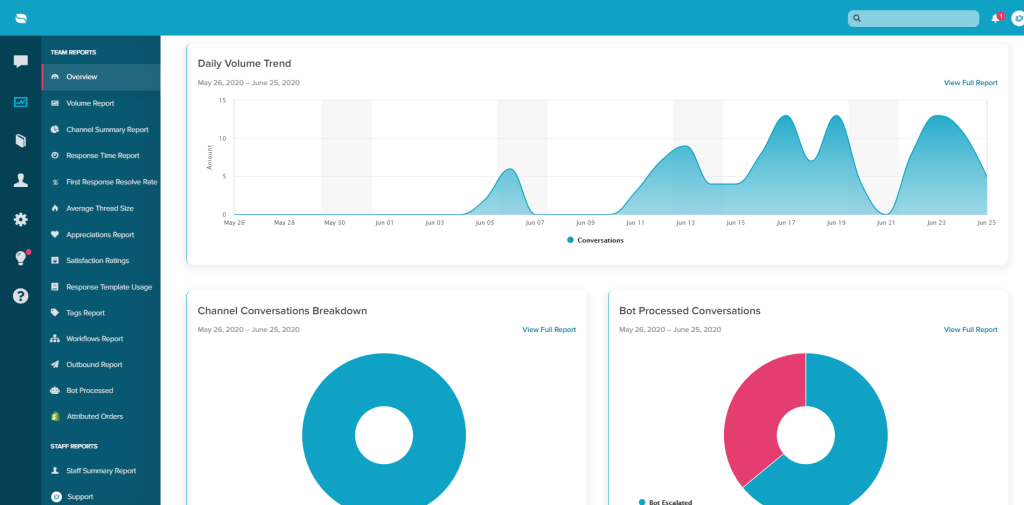Click the Support round avatar icon

click(56, 497)
